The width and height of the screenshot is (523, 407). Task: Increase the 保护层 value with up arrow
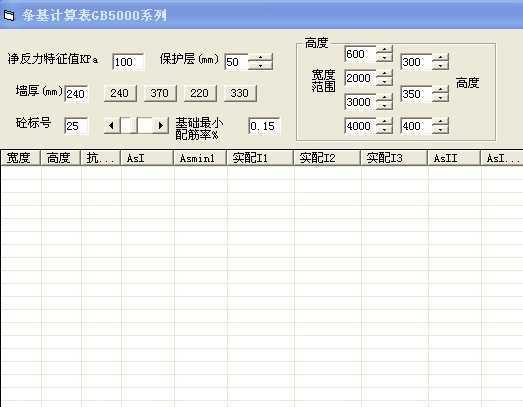coord(260,57)
